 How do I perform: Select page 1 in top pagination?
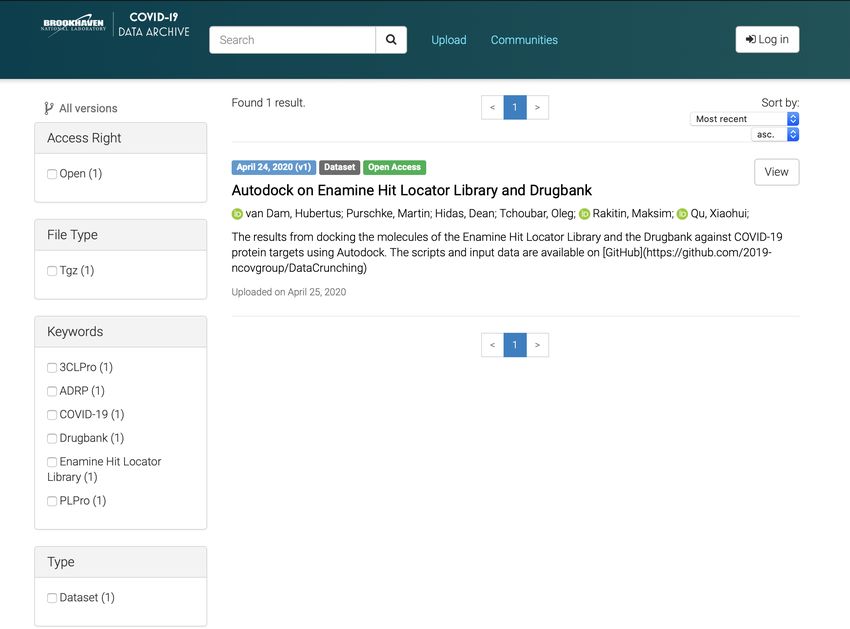click(x=515, y=107)
